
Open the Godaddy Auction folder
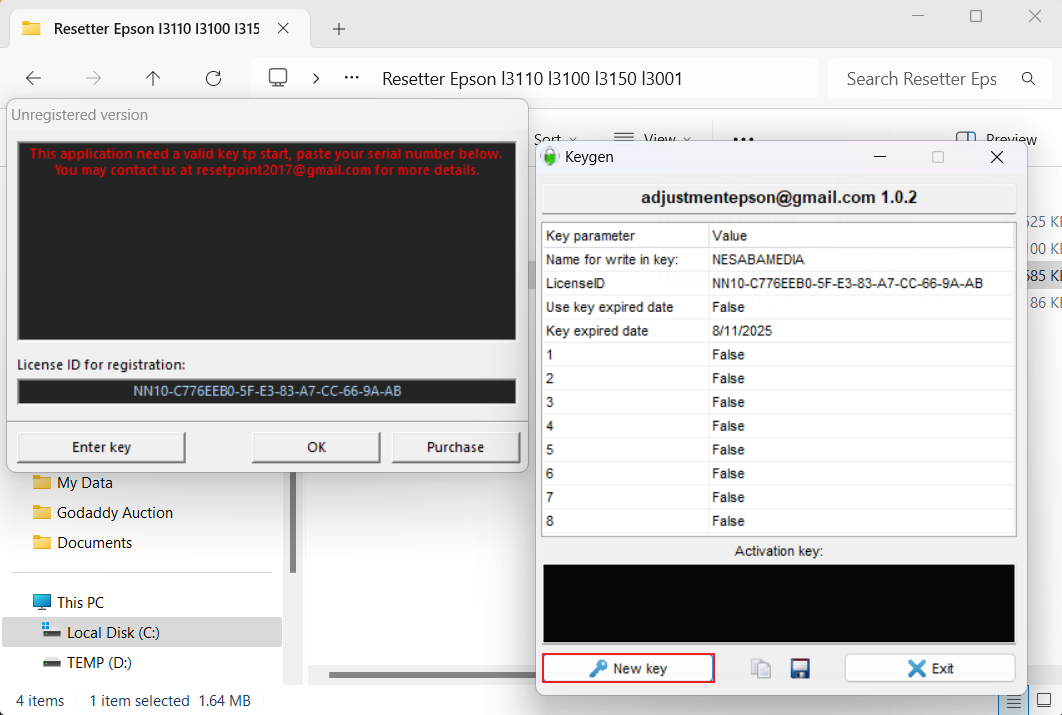114,512
